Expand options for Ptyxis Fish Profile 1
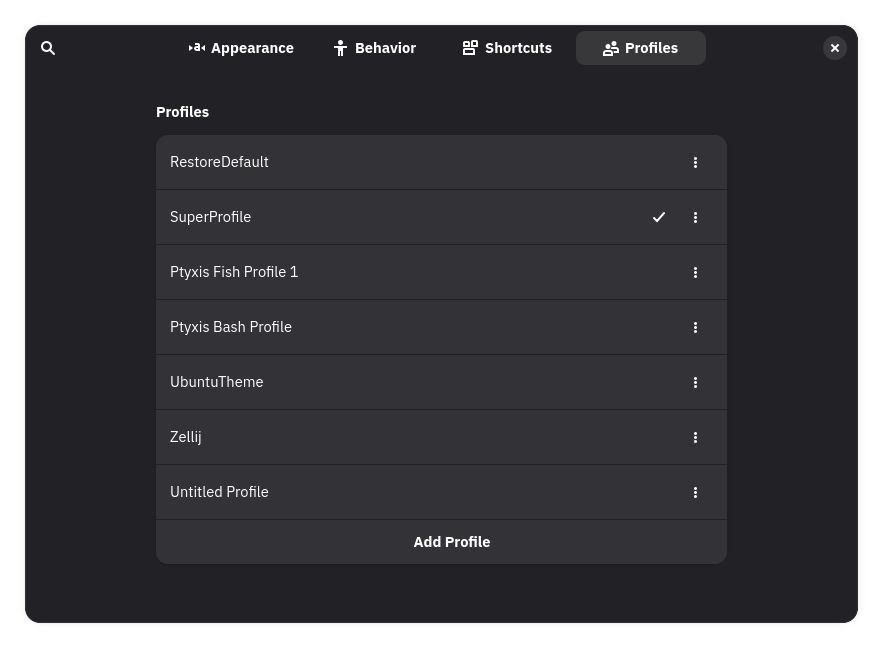This screenshot has width=883, height=648. tap(695, 272)
